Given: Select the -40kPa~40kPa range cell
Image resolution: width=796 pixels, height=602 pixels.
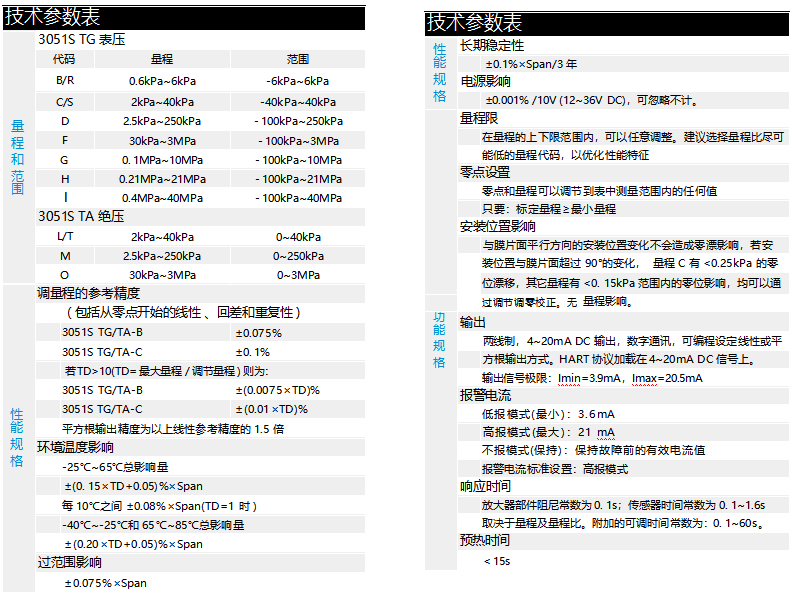Looking at the screenshot, I should [x=298, y=102].
